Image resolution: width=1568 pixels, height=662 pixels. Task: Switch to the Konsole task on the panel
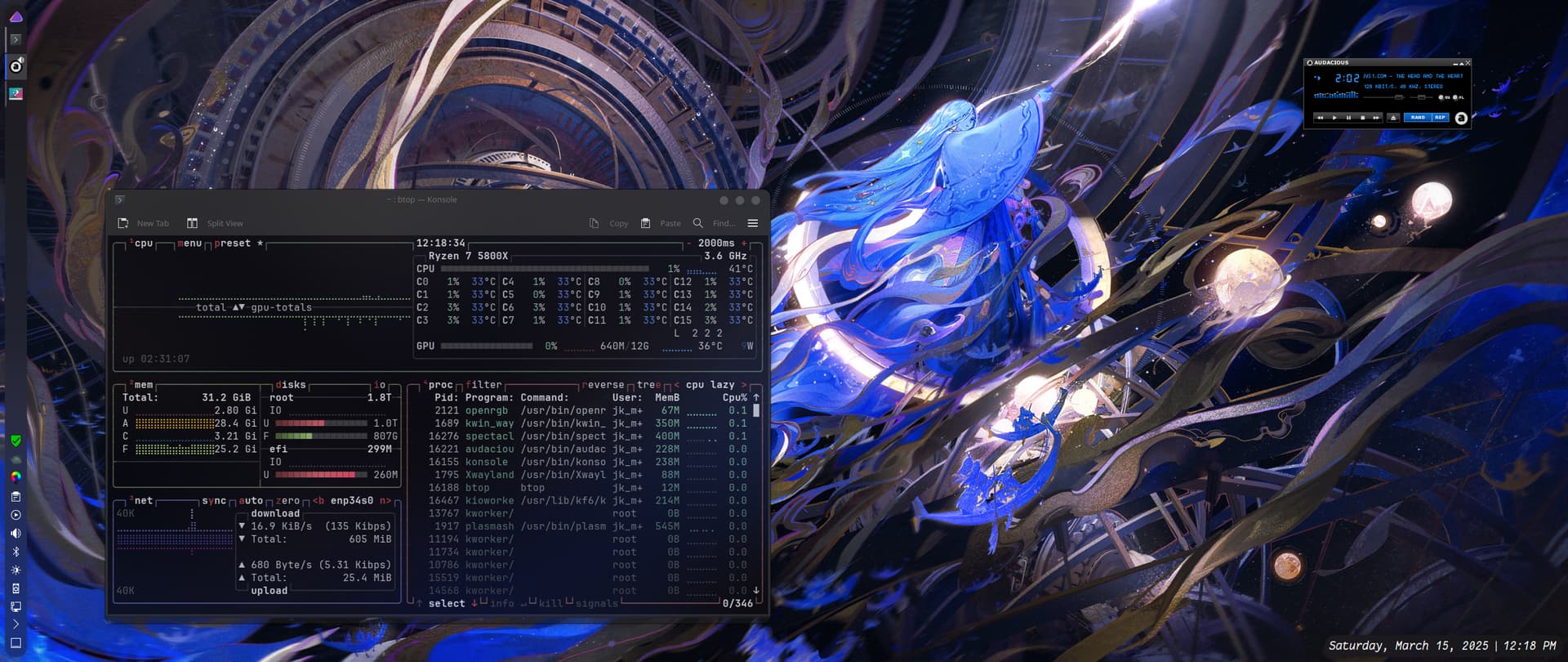[x=16, y=39]
